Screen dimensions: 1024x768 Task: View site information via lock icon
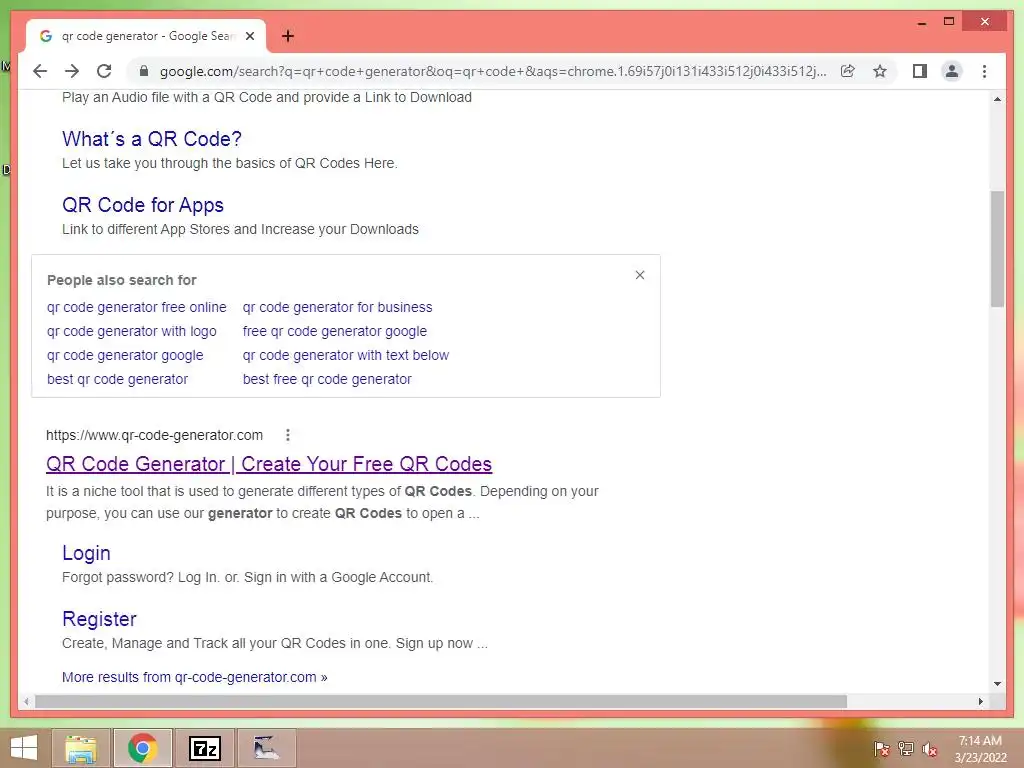pos(144,71)
